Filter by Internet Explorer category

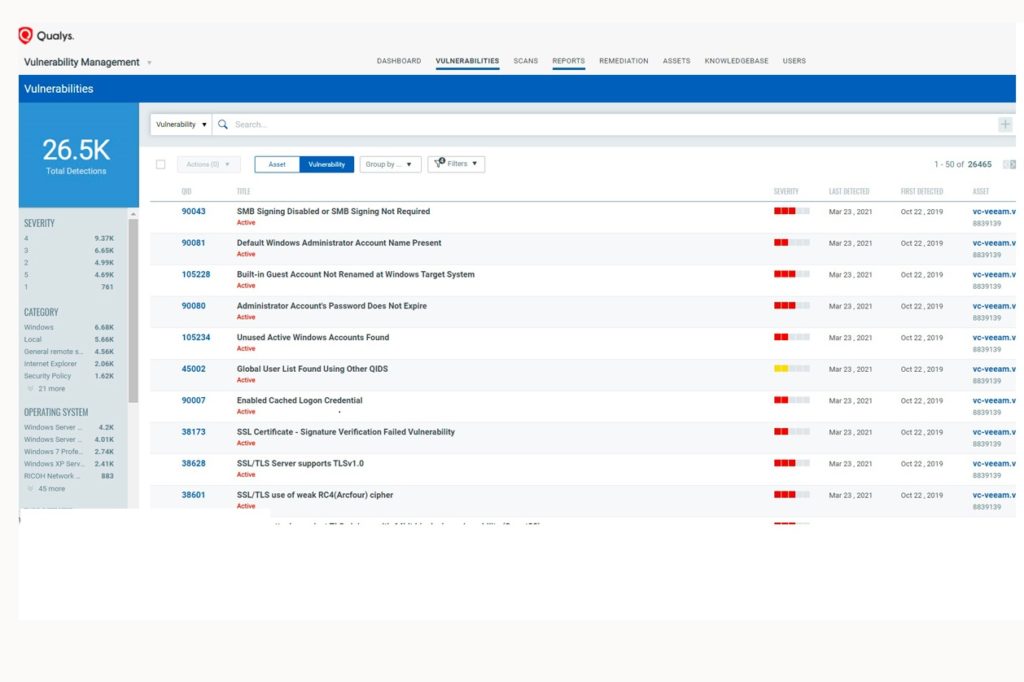pyautogui.click(x=69, y=364)
